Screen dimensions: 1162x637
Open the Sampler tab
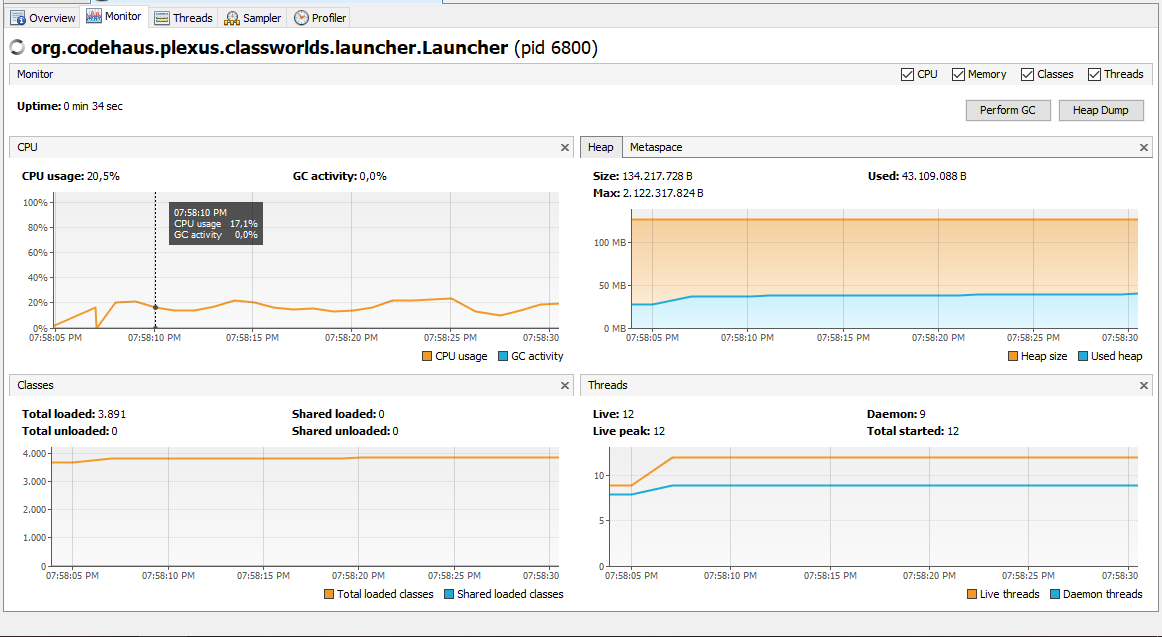(x=253, y=18)
